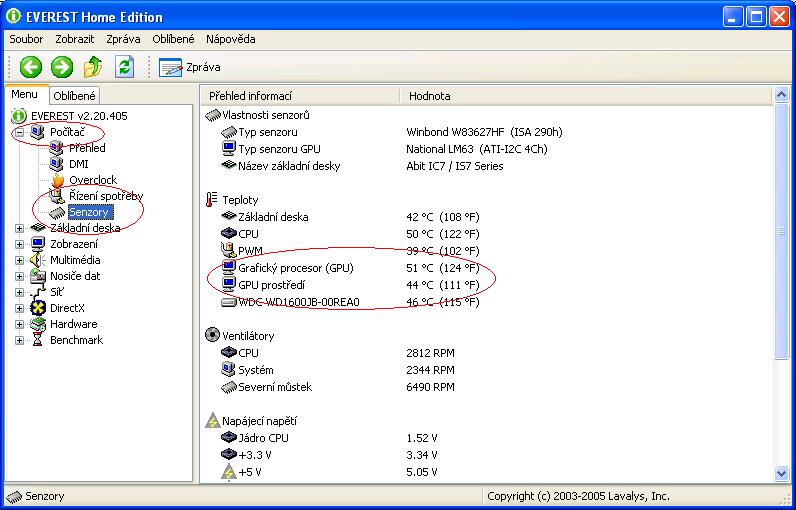Expand the Síť tree node
Viewport: 796px width, 510px height.
(x=19, y=292)
